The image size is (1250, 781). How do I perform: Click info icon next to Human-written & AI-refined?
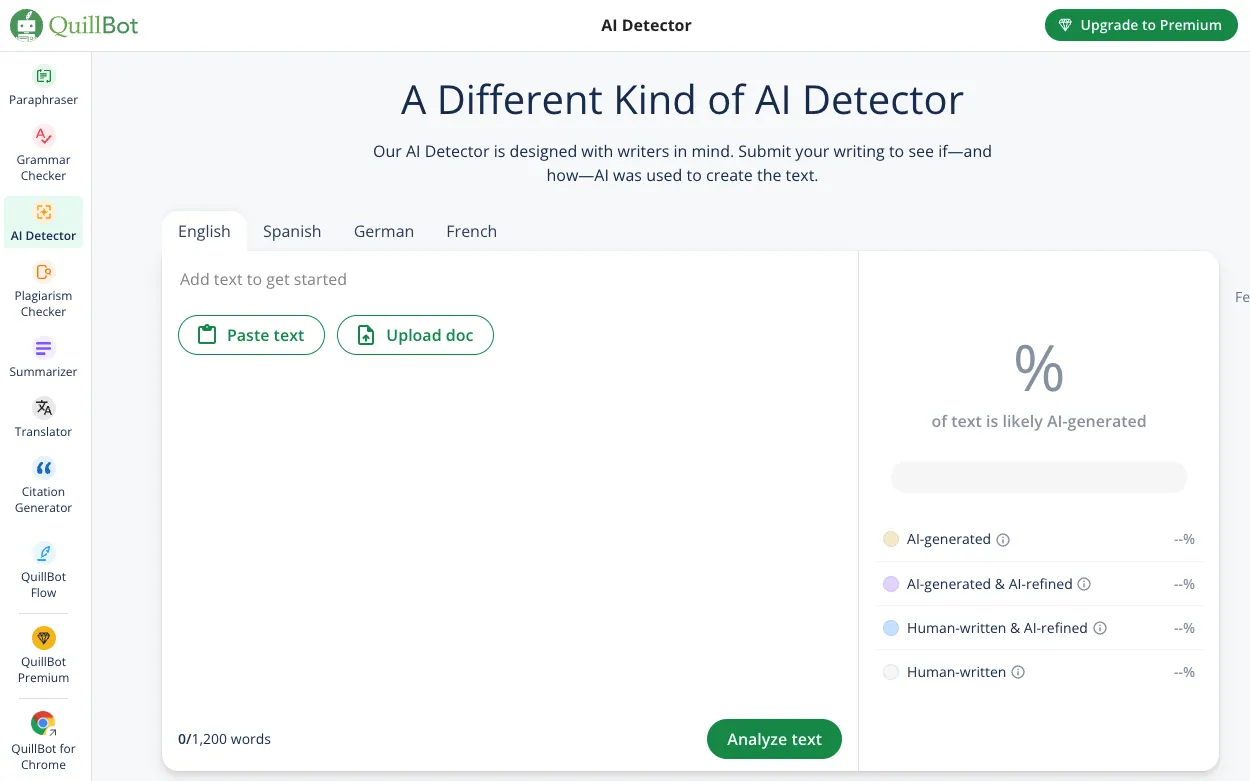1100,628
